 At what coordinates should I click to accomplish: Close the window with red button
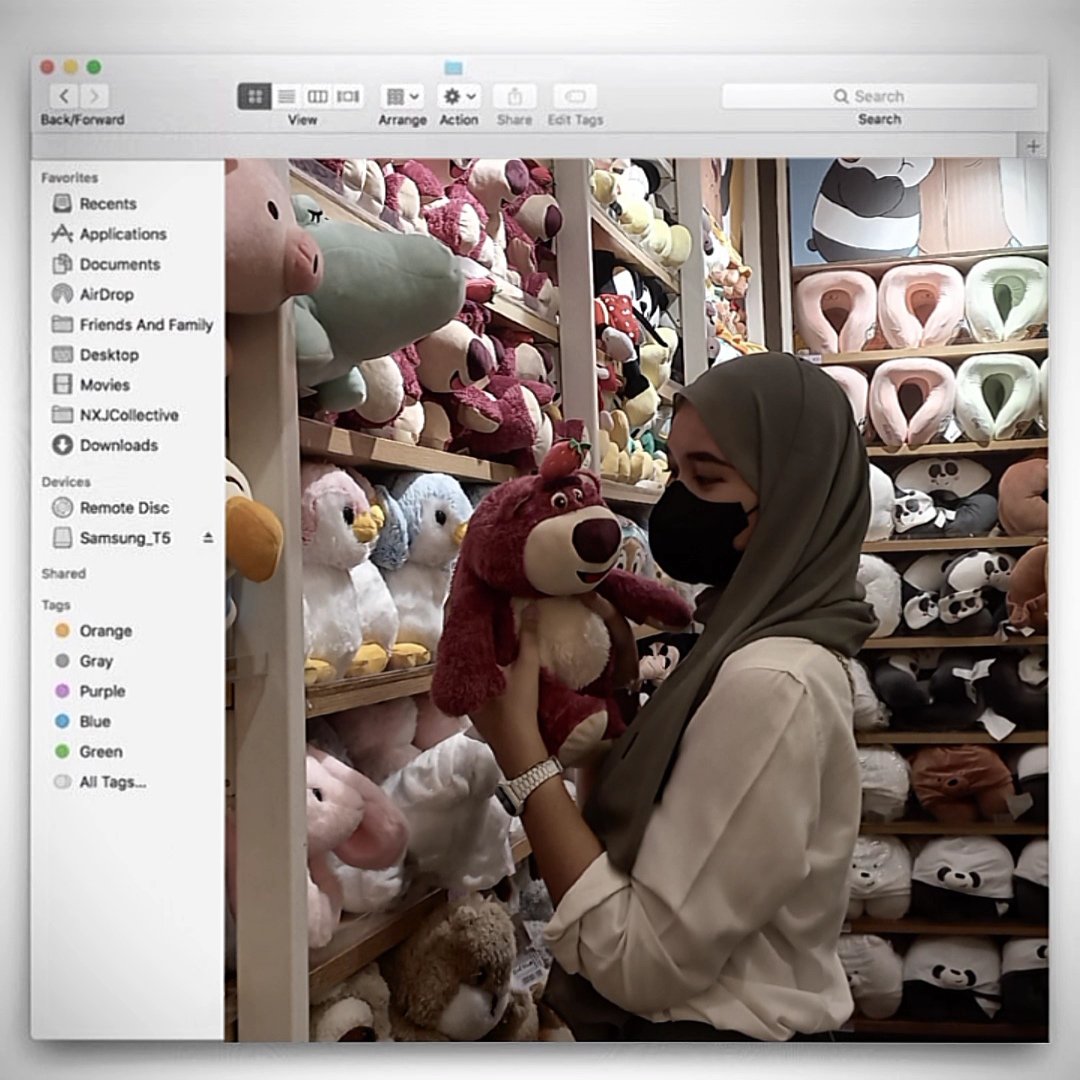pyautogui.click(x=48, y=67)
